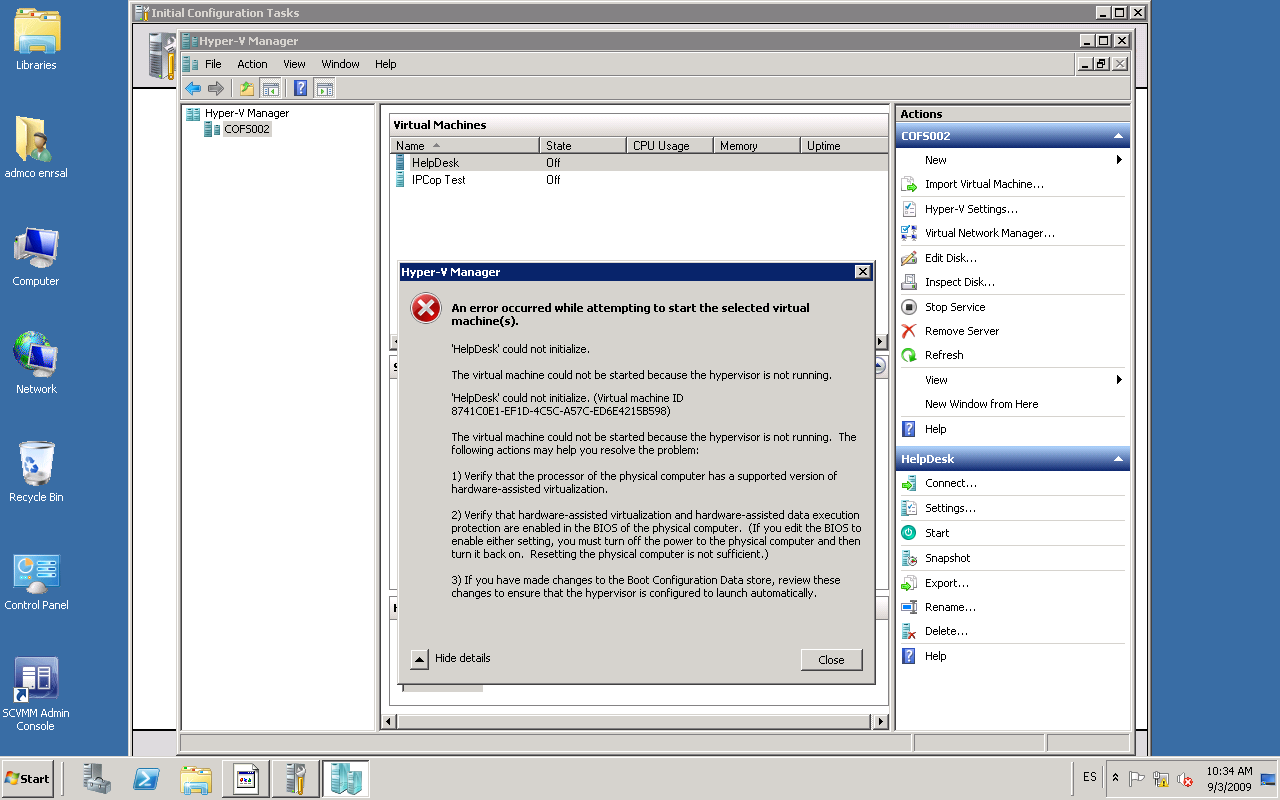Open the Virtual Network Manager
Screen dimensions: 1280x800
point(990,232)
